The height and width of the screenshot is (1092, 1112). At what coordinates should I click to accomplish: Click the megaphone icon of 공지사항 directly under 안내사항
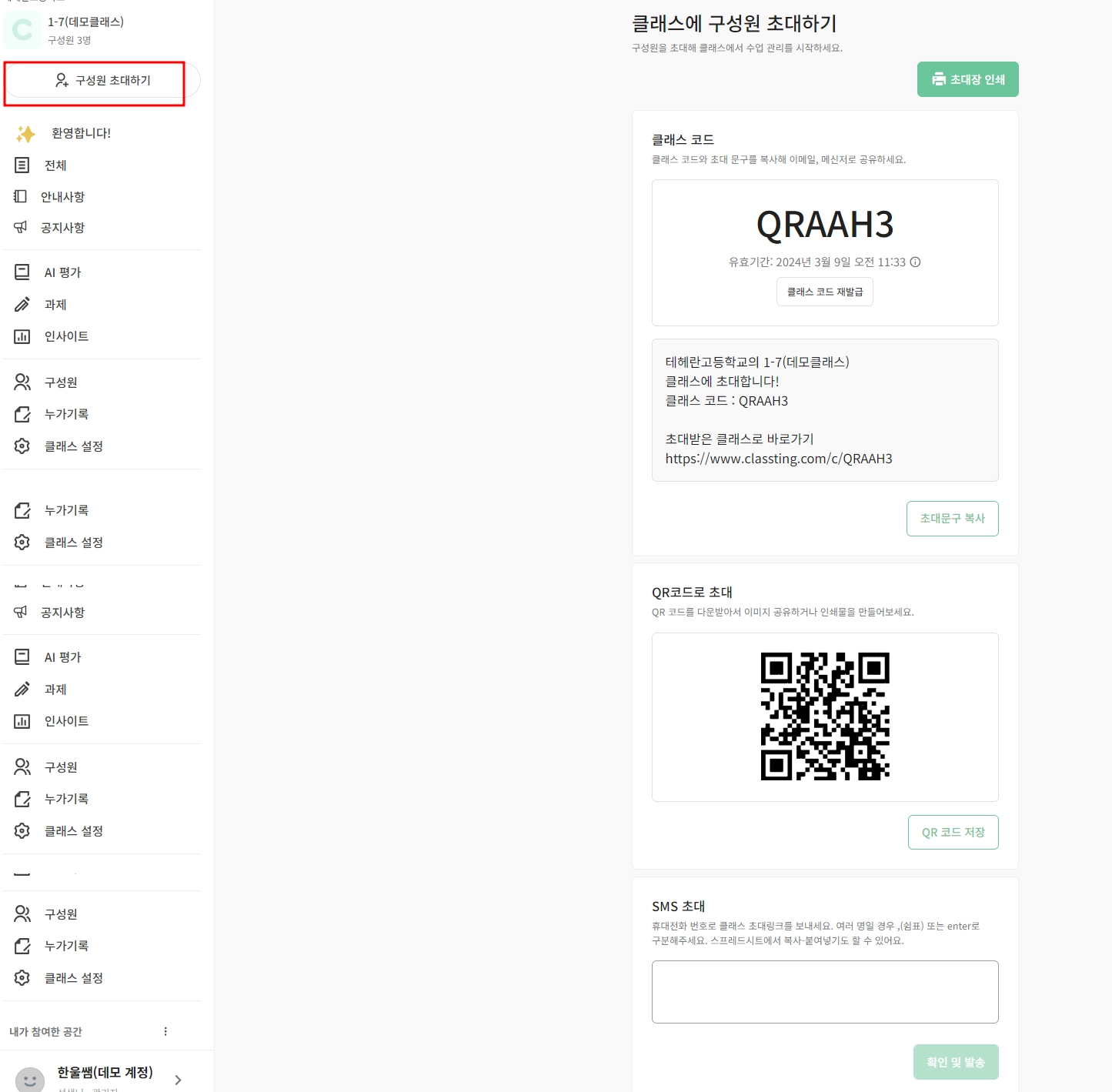(x=20, y=227)
